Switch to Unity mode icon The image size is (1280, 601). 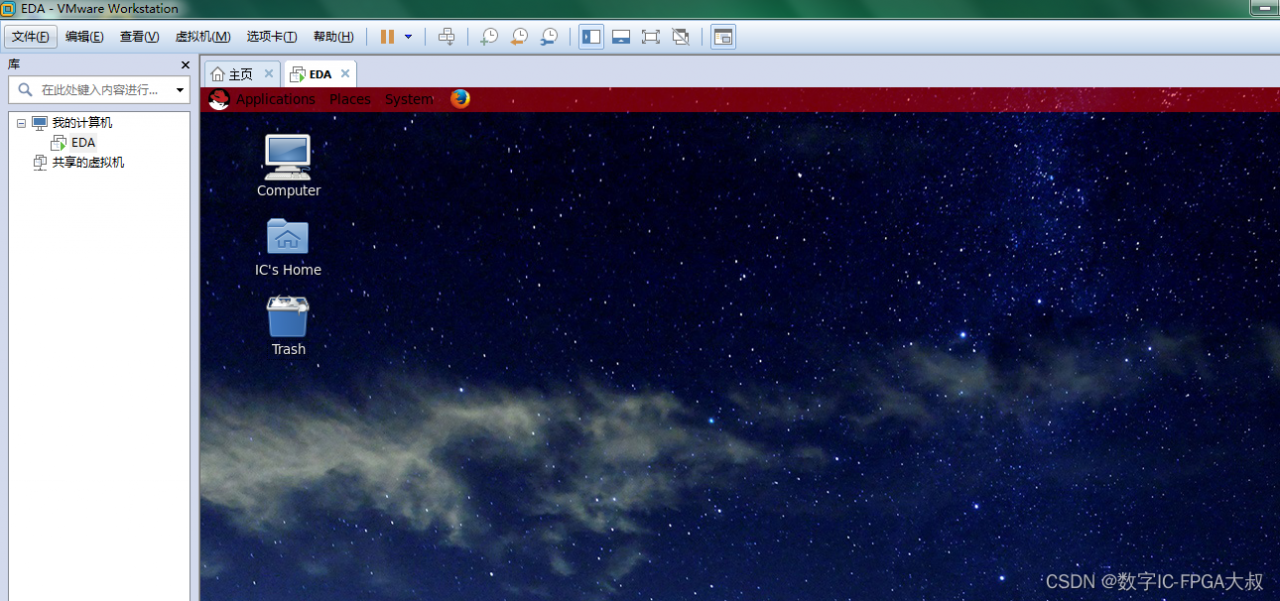pyautogui.click(x=681, y=37)
